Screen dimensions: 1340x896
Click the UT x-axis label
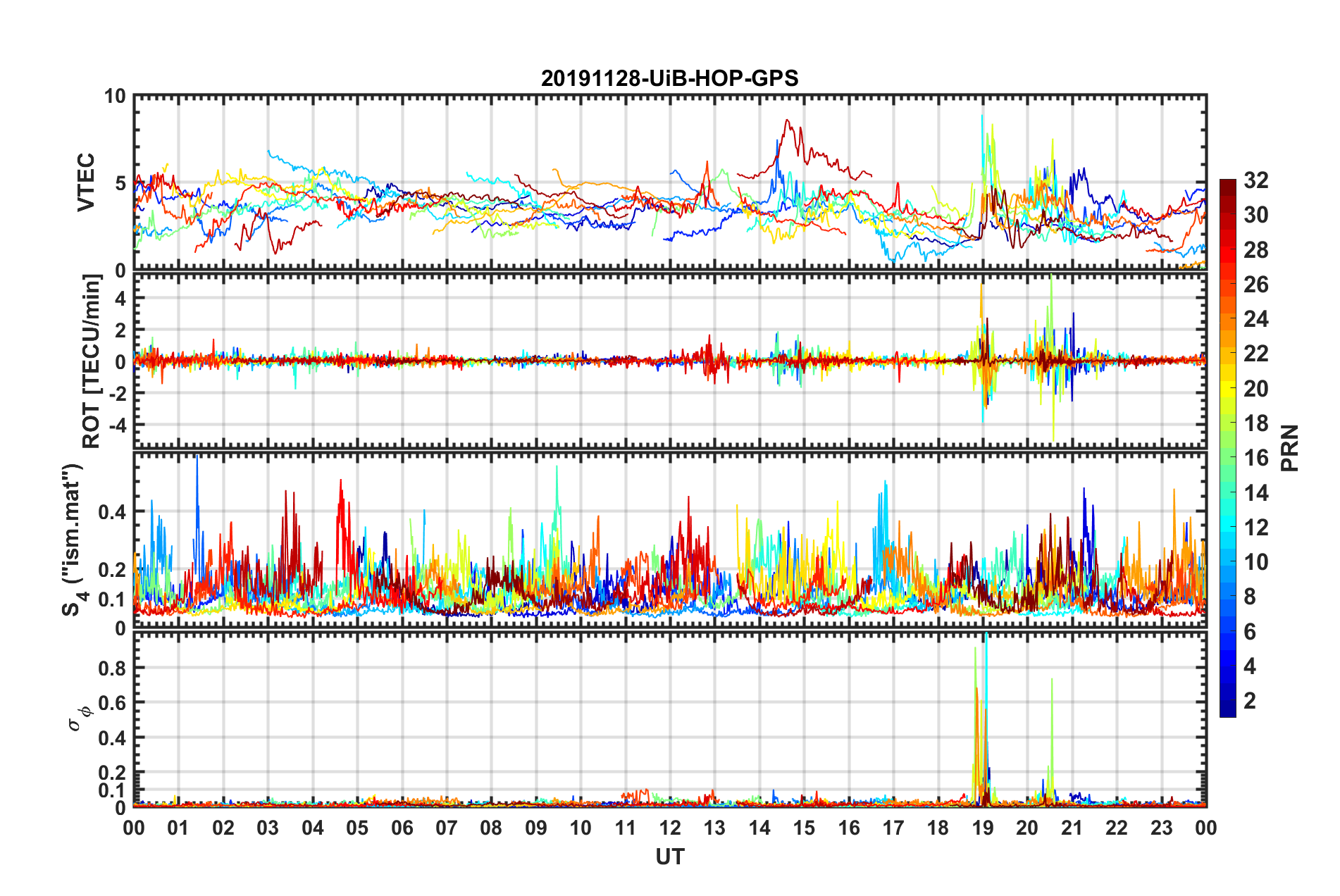tap(669, 857)
